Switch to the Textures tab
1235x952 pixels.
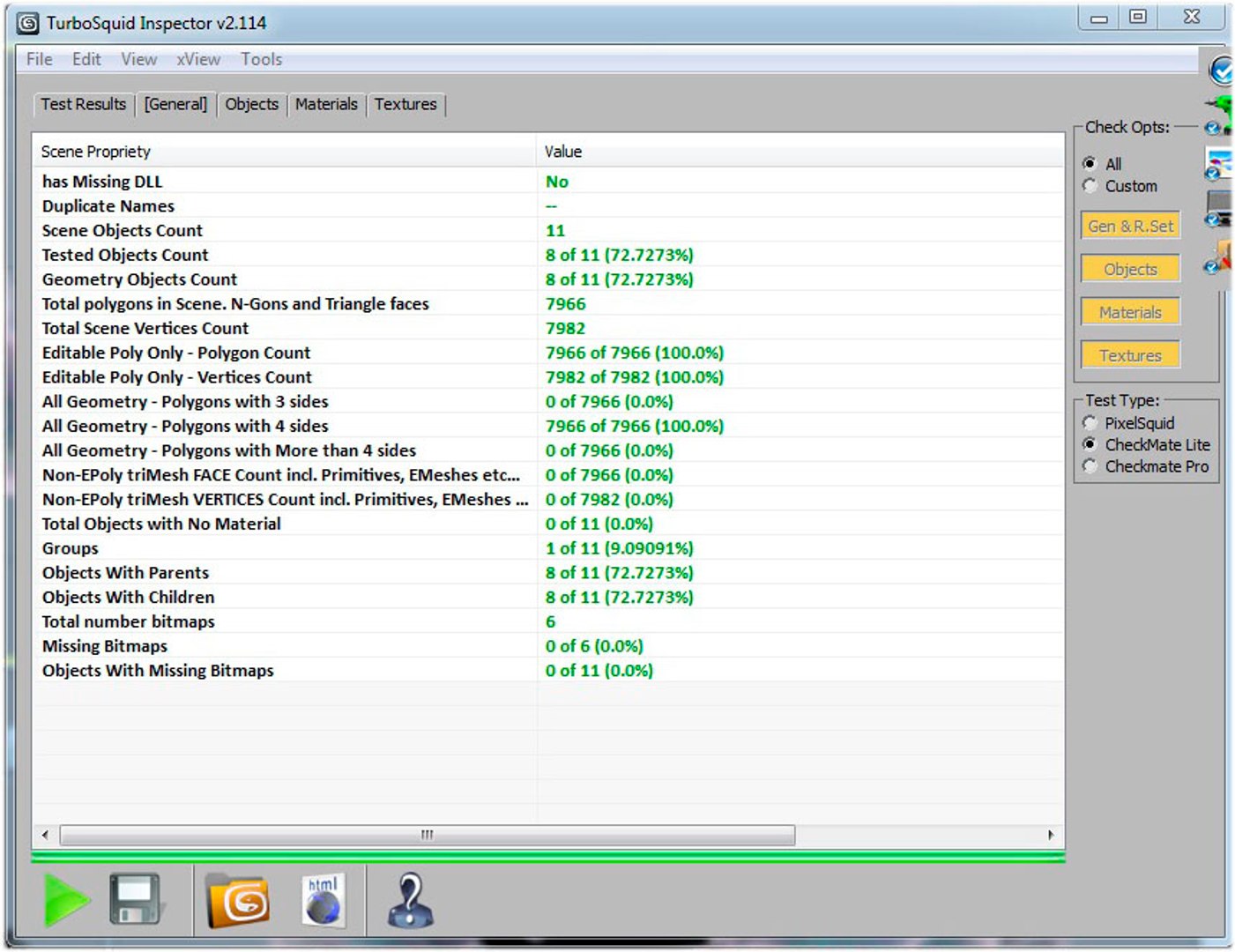[x=405, y=104]
